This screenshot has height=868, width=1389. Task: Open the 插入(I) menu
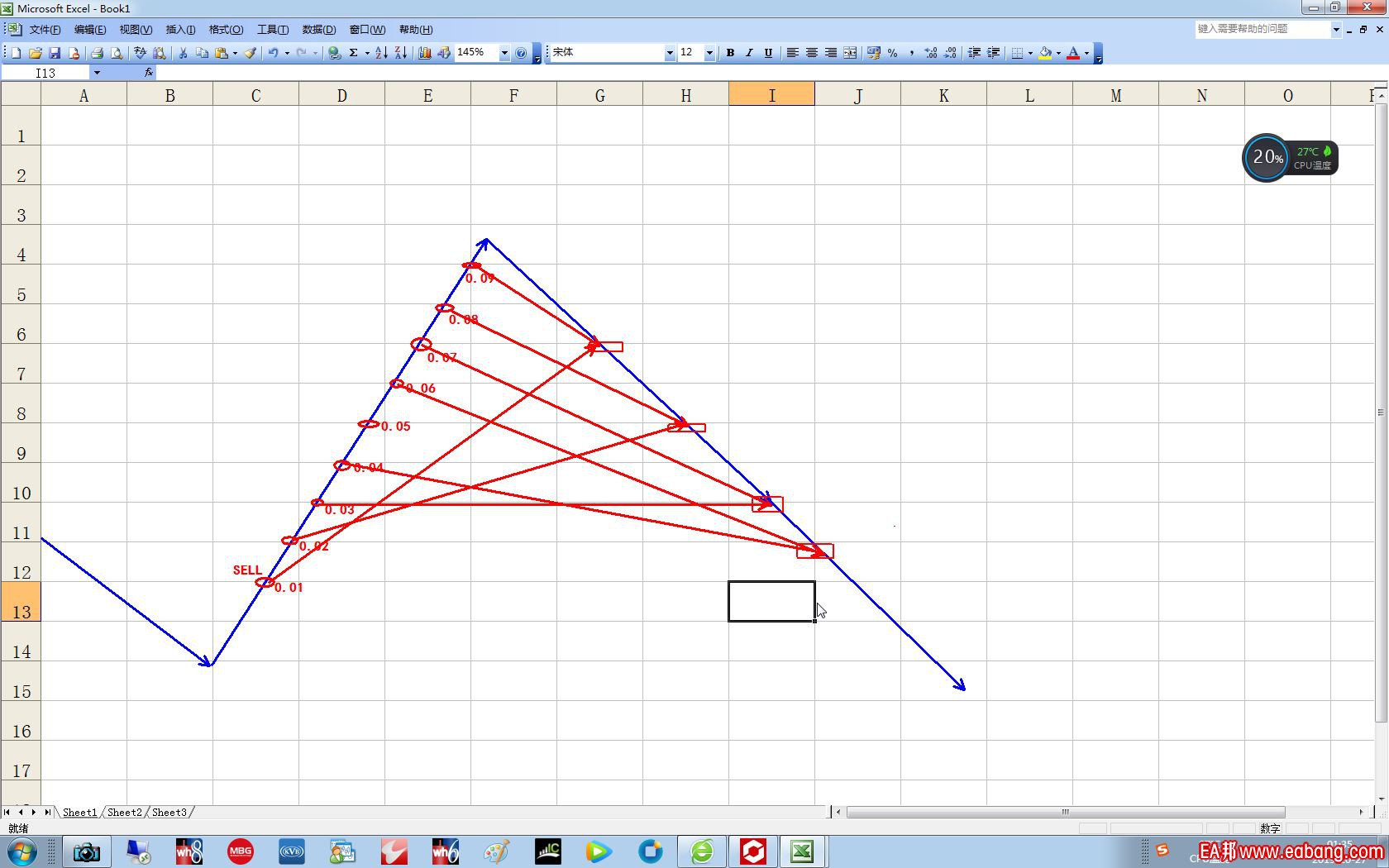tap(180, 30)
